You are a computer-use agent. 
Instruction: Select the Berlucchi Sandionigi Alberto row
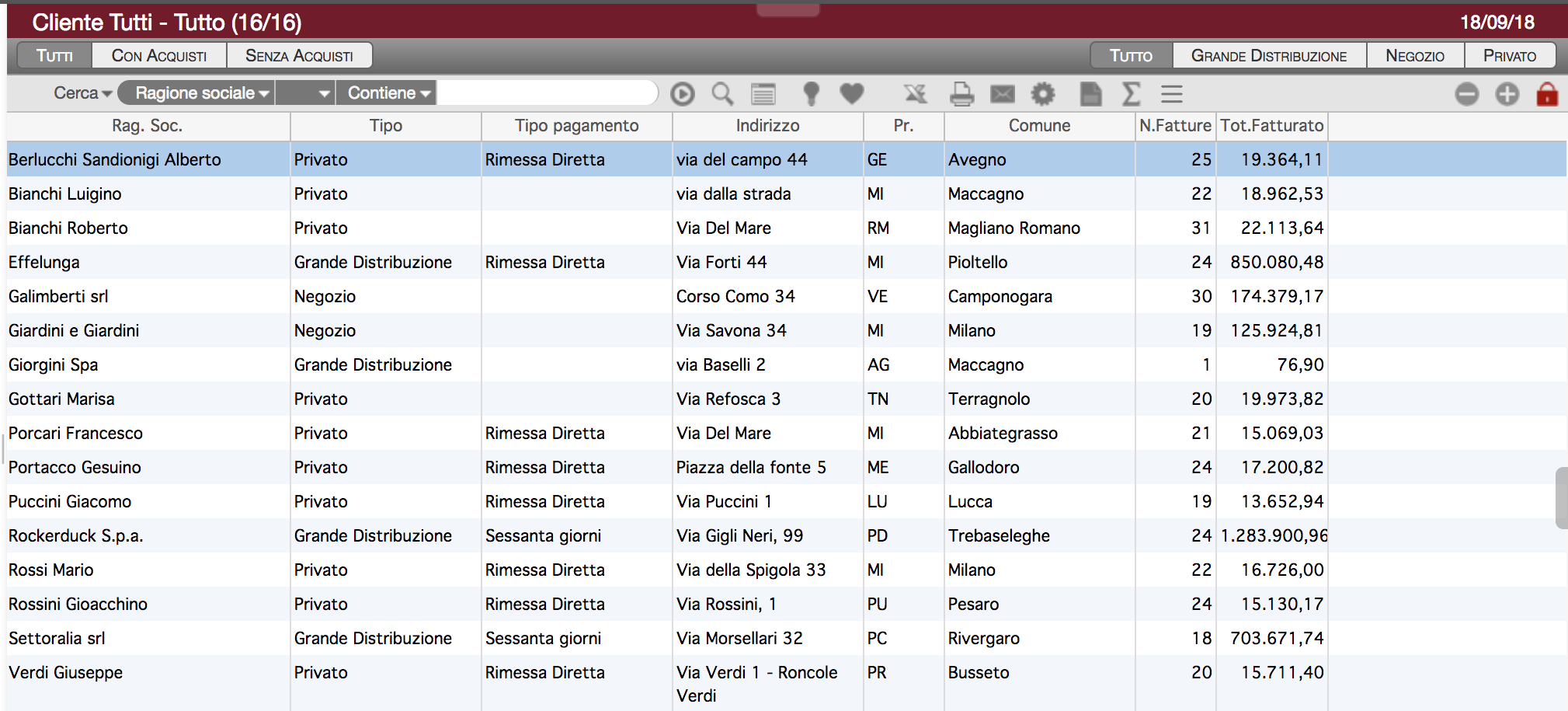pyautogui.click(x=787, y=159)
